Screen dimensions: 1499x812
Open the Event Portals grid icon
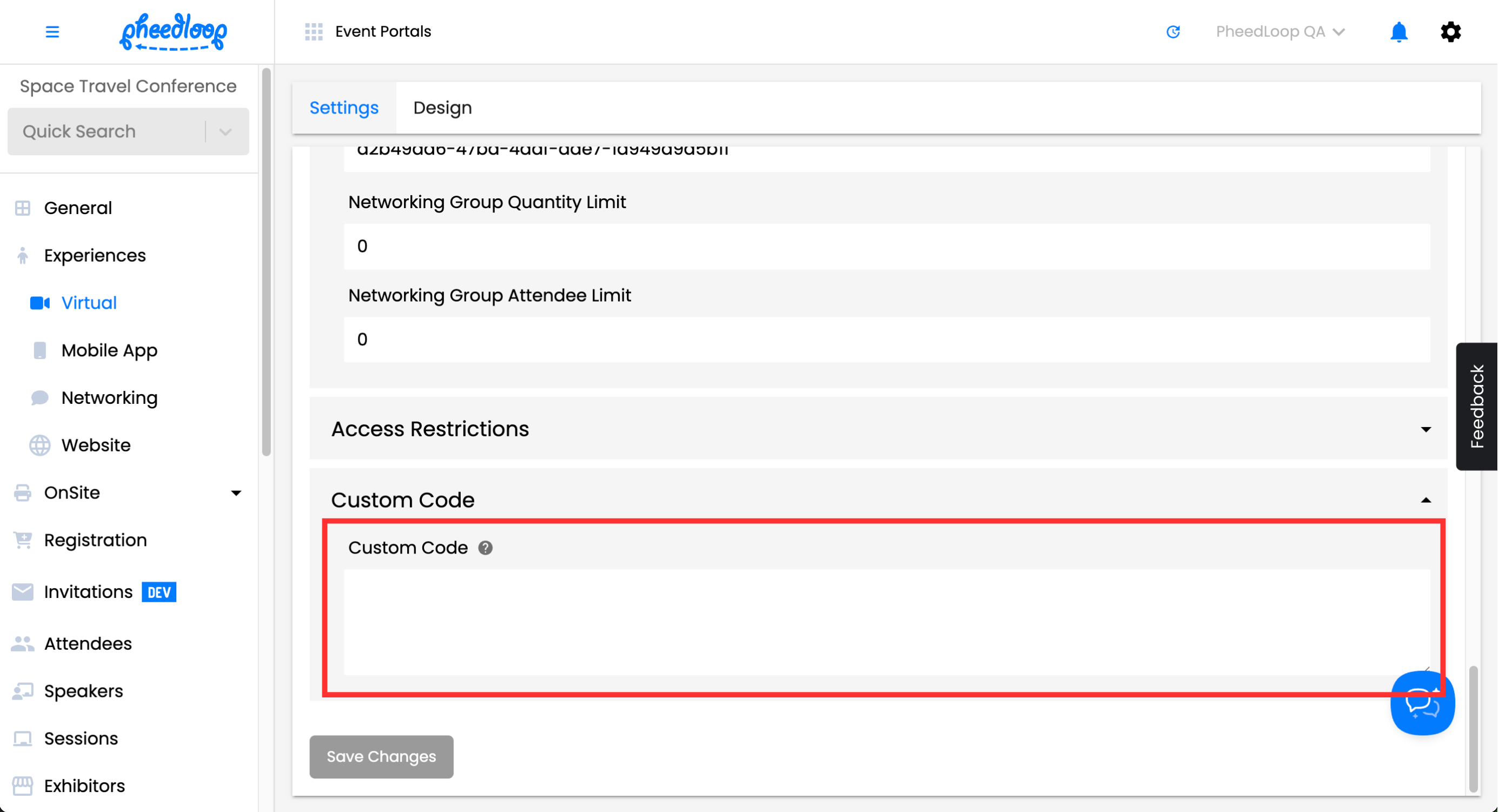pyautogui.click(x=314, y=31)
